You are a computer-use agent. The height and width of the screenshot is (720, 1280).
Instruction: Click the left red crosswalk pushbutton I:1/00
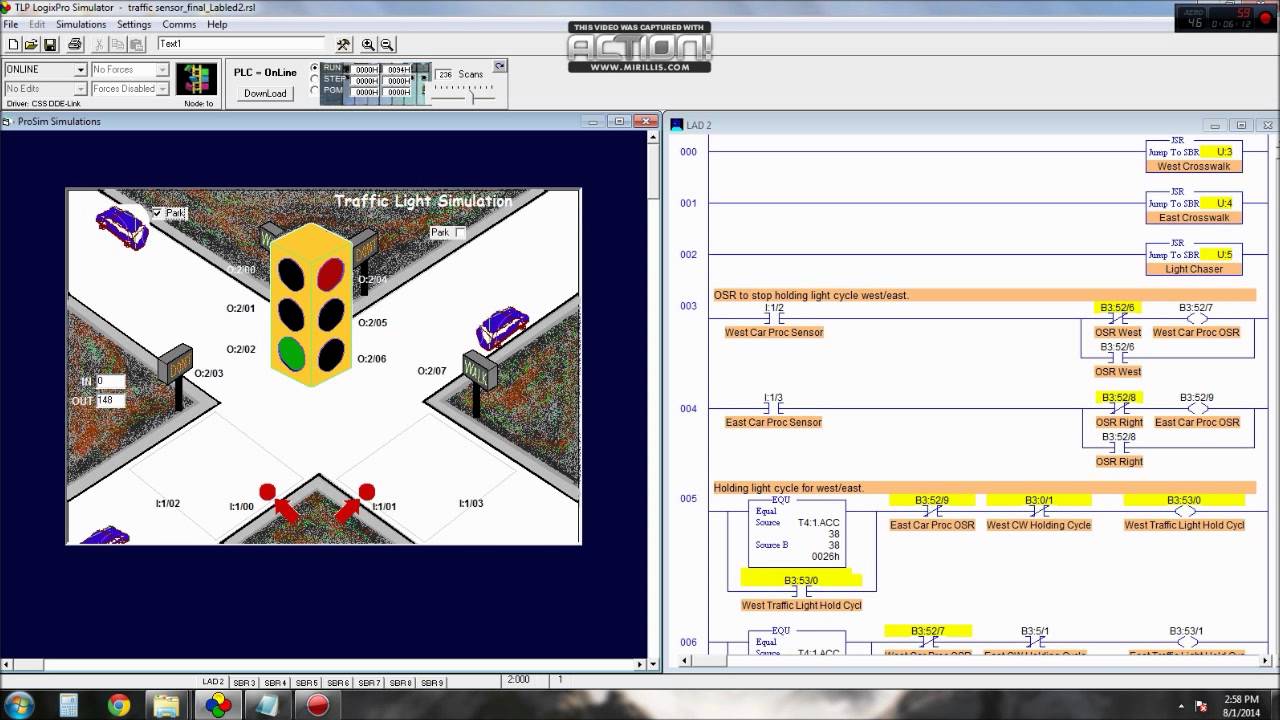pyautogui.click(x=267, y=492)
